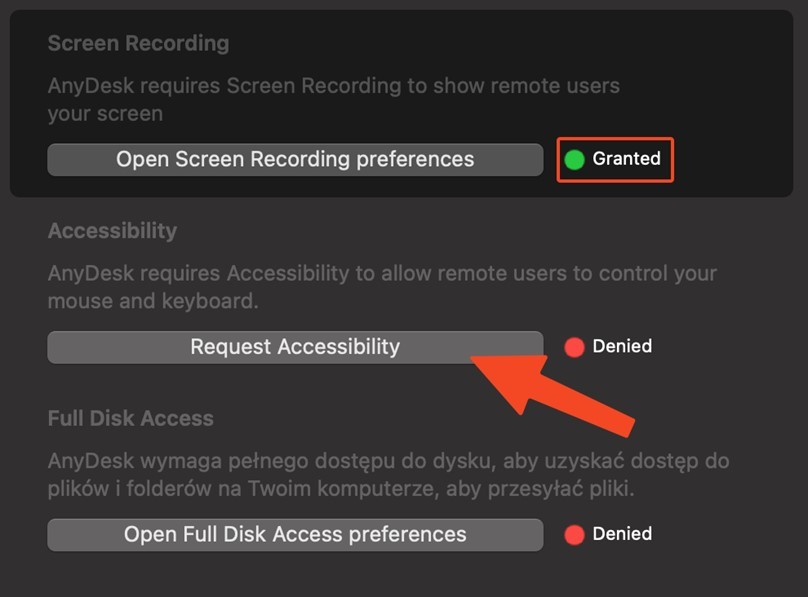This screenshot has height=597, width=808.
Task: Open Full Disk Access preferences
Action: pos(295,534)
